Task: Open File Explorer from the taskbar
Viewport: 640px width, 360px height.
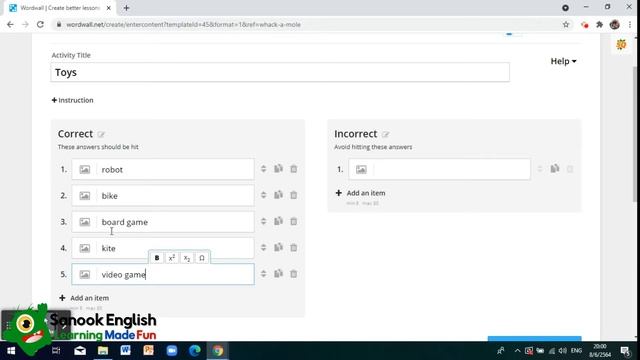Action: 102,350
